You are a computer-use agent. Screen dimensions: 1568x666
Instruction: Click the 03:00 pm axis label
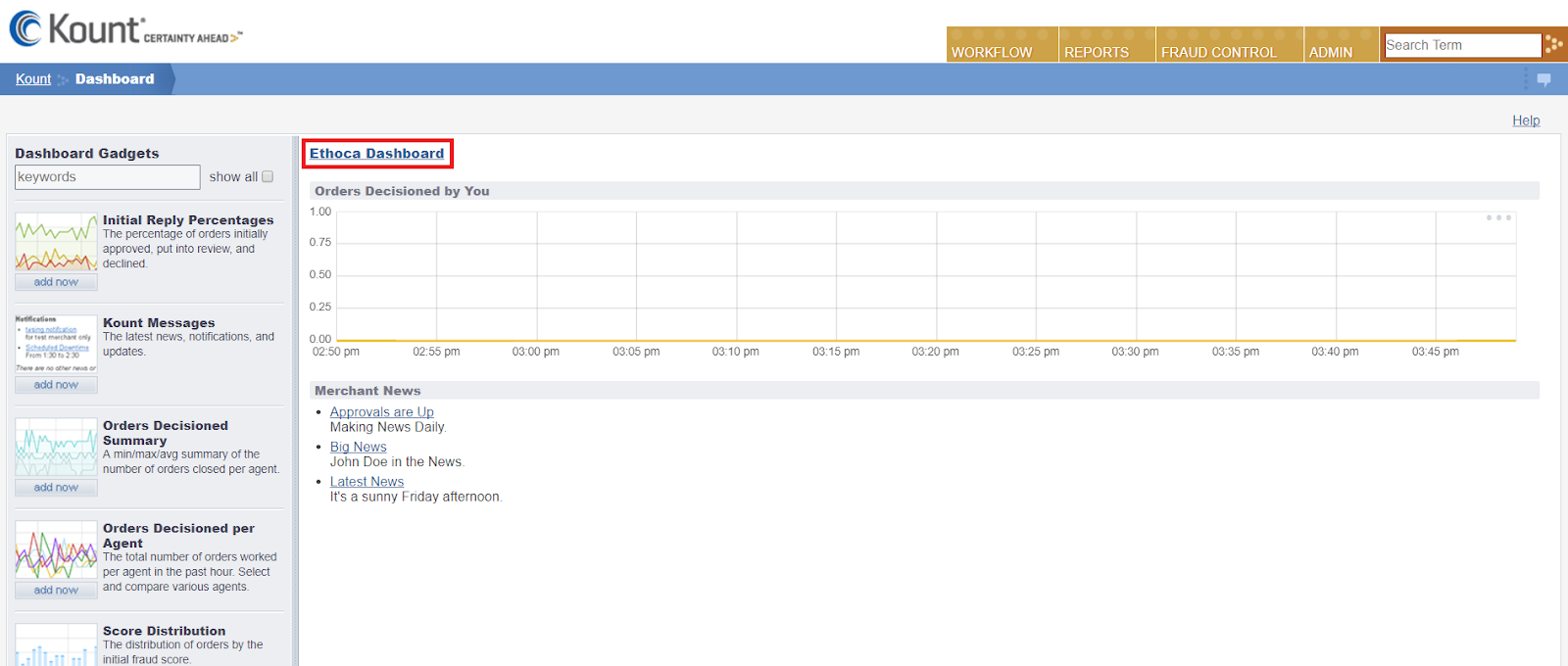click(x=536, y=352)
